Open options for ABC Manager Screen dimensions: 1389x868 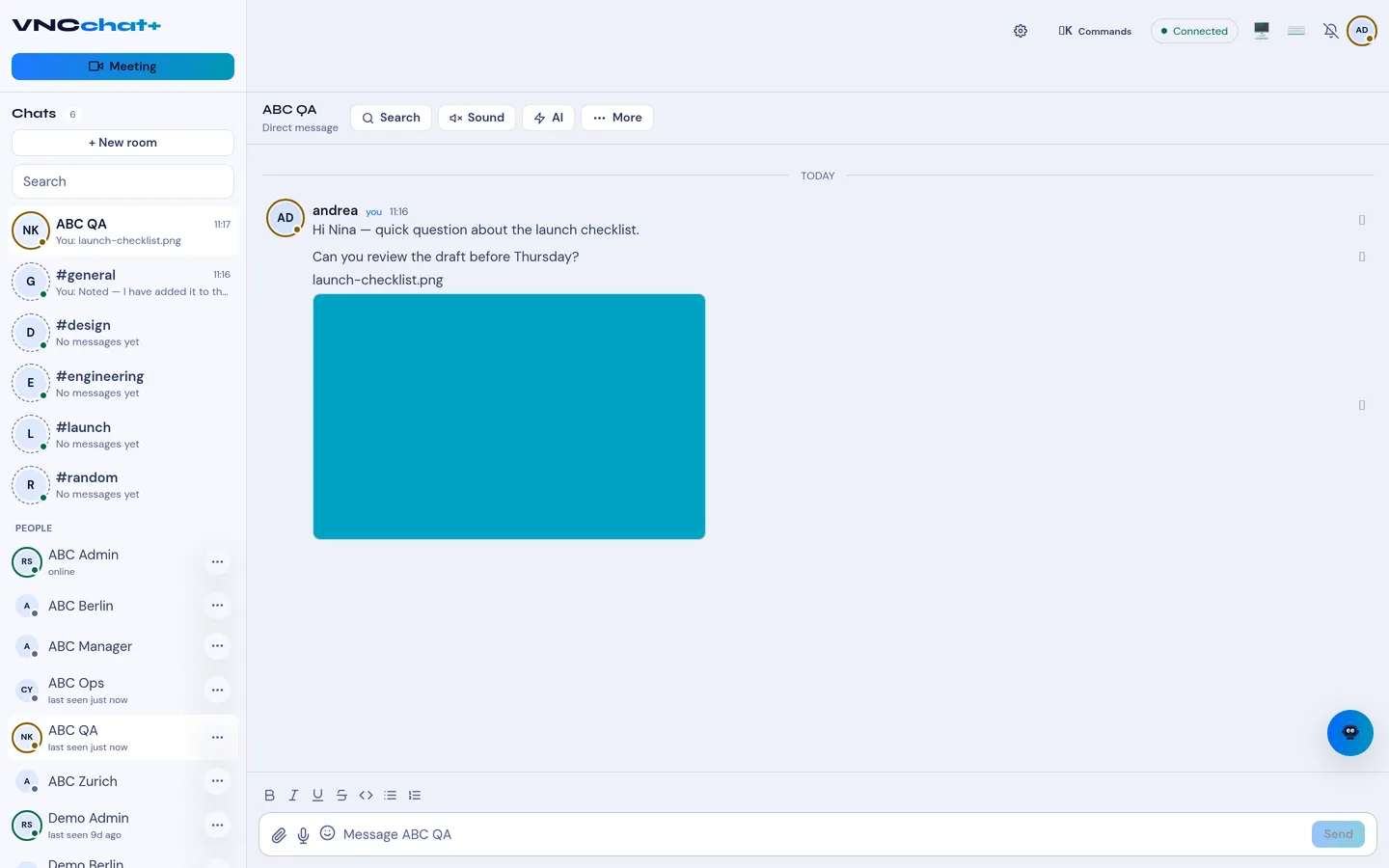(x=218, y=646)
